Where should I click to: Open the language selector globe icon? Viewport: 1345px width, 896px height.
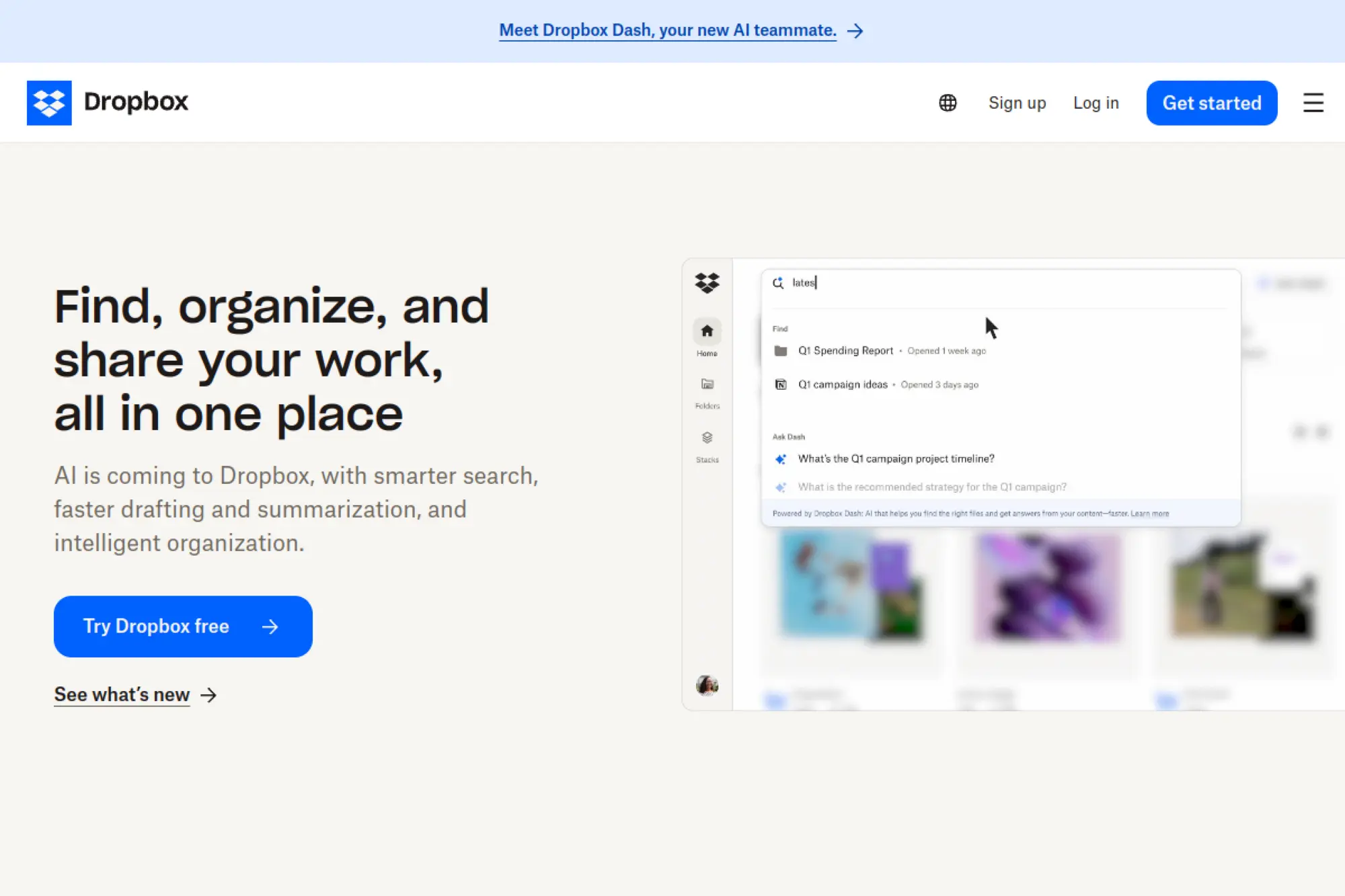[x=947, y=102]
